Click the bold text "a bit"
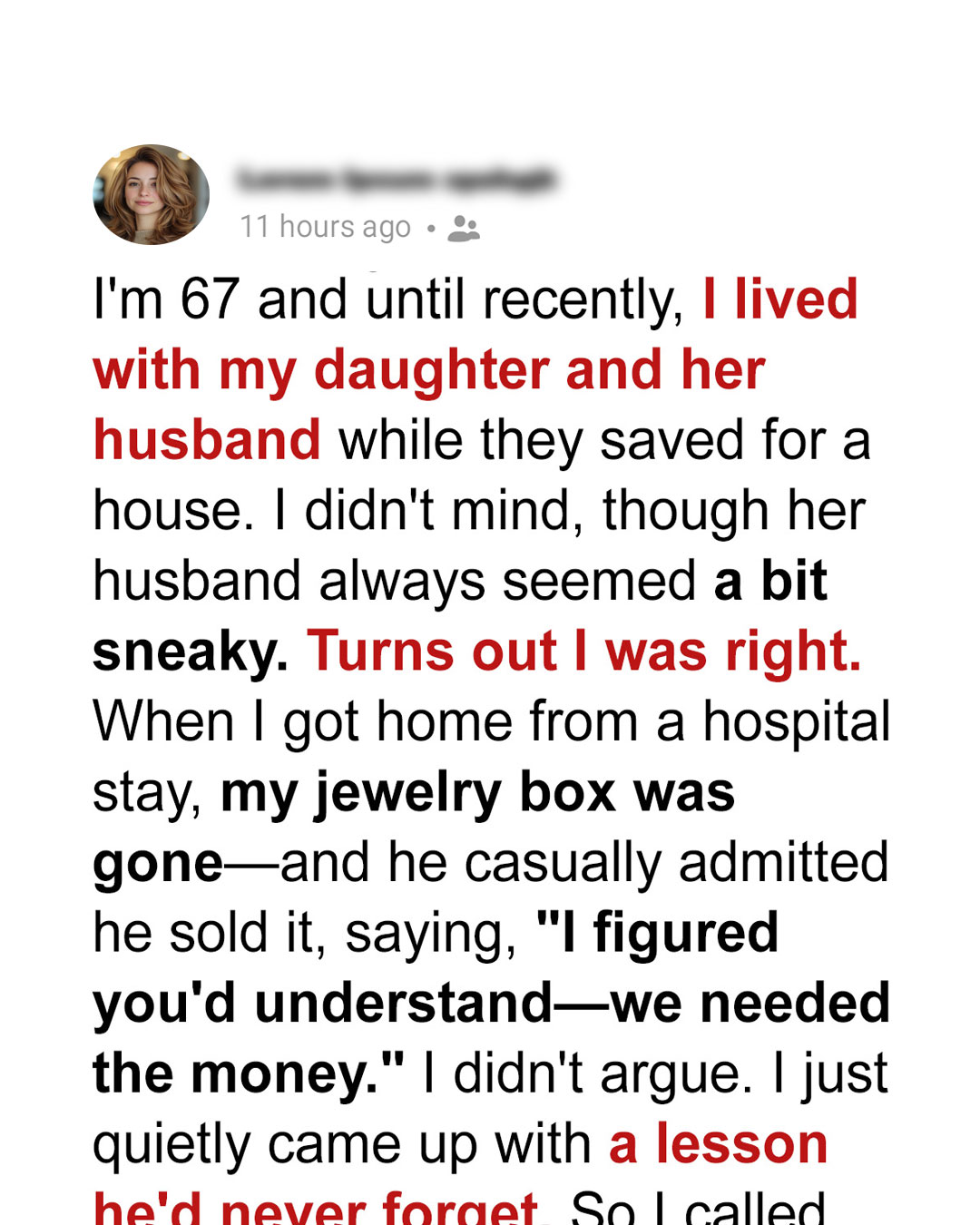The width and height of the screenshot is (980, 1225). 770,581
